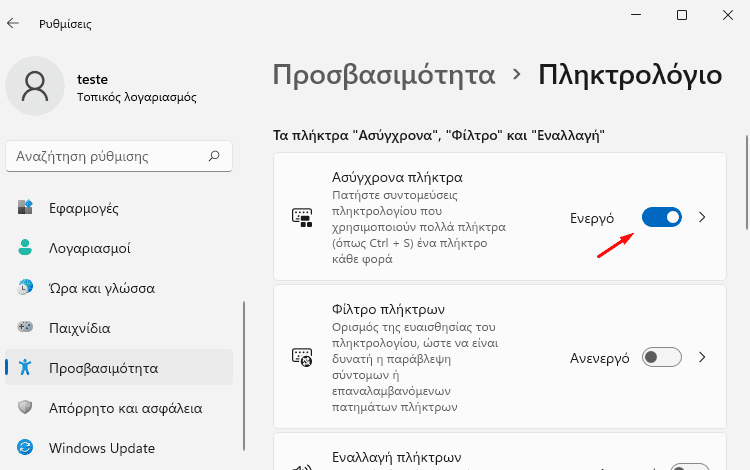Click the Απόρρητο και ασφάλεια shield icon
750x470 pixels.
[26, 408]
